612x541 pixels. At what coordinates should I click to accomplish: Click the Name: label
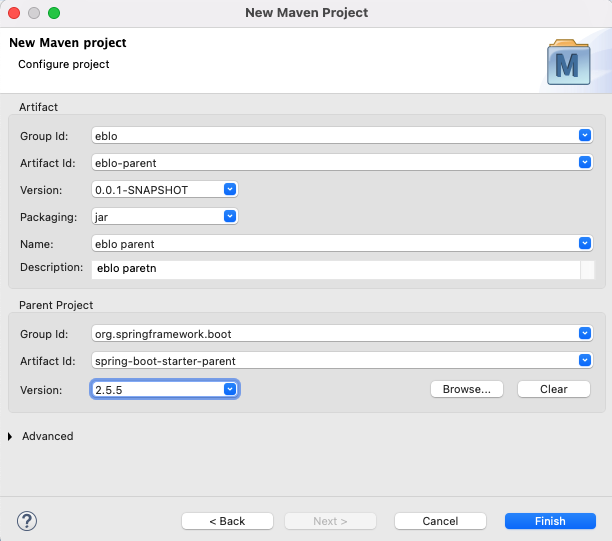tap(37, 244)
